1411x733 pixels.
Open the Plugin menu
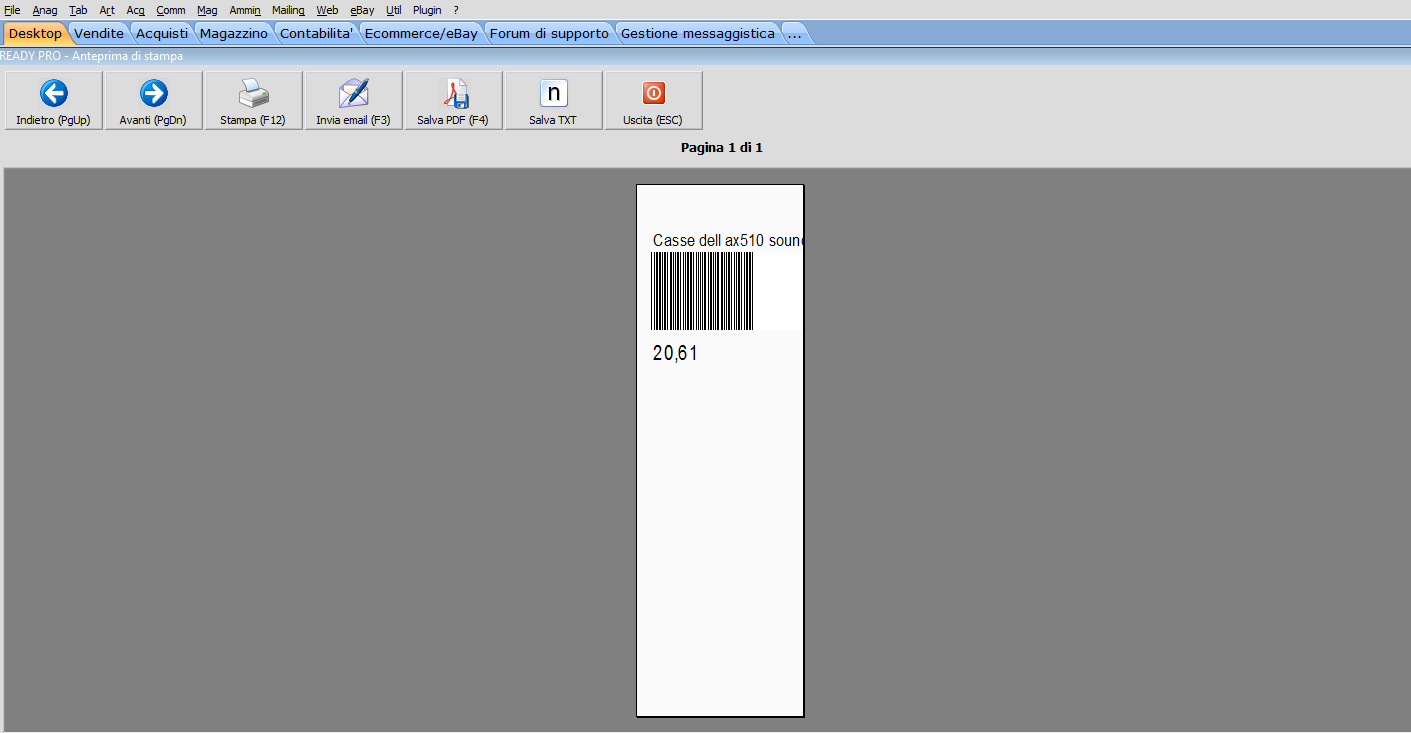(x=427, y=10)
